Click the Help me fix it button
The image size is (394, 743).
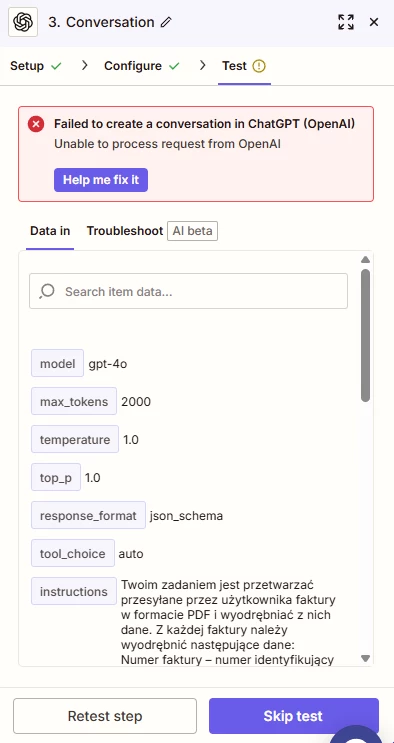[x=101, y=180]
